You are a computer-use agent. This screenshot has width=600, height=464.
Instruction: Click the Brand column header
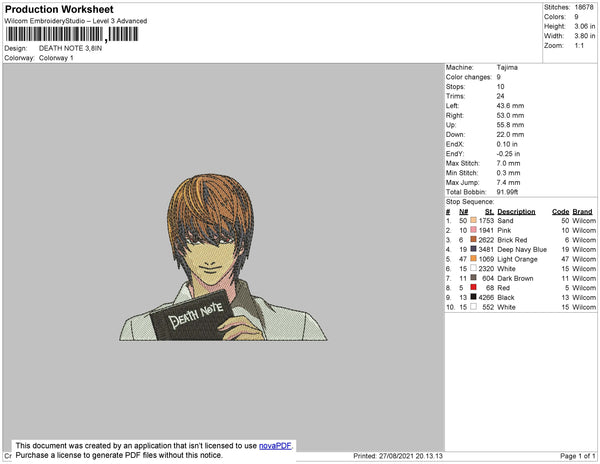coord(582,212)
